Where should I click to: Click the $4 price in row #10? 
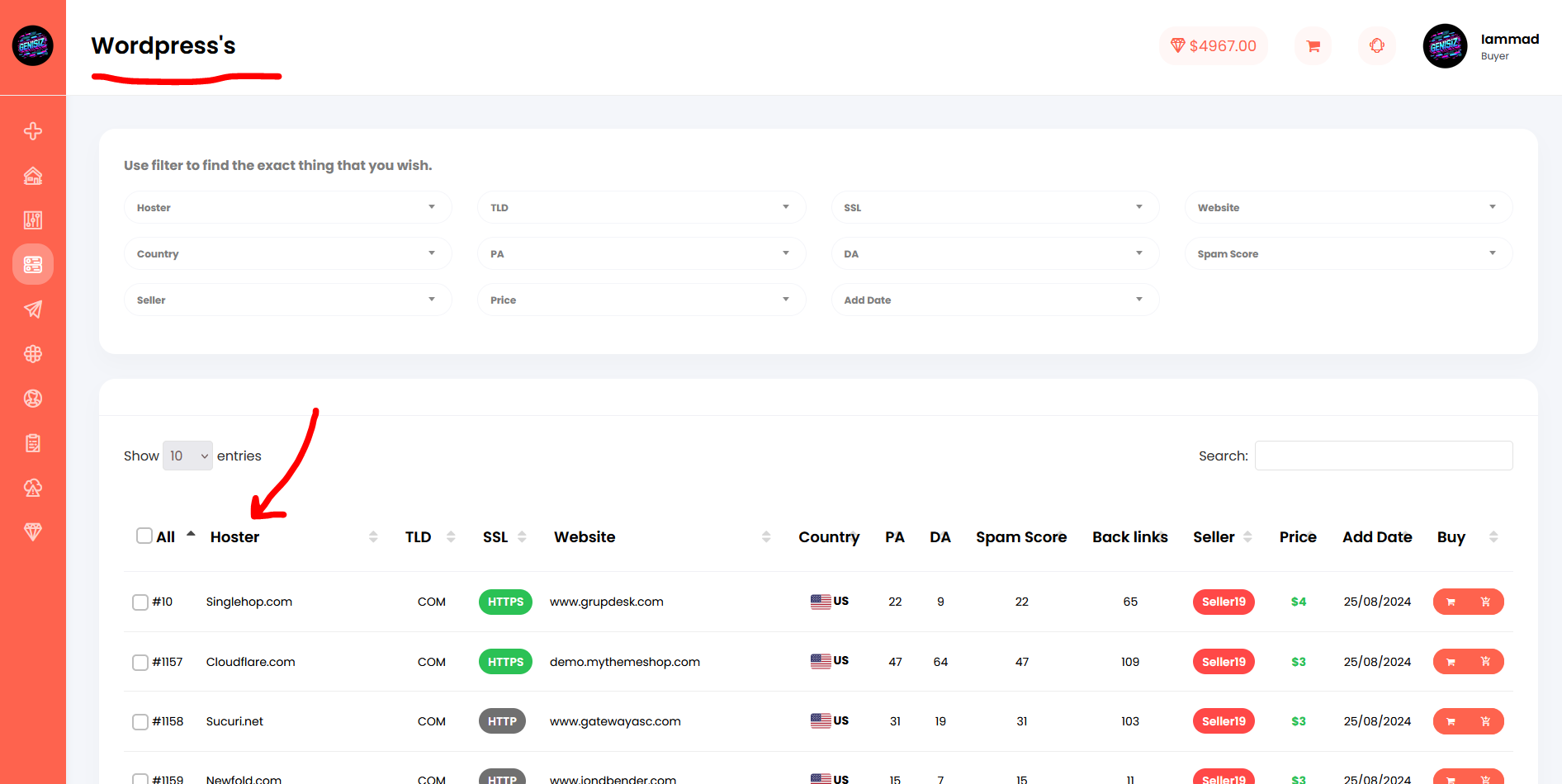(1299, 602)
